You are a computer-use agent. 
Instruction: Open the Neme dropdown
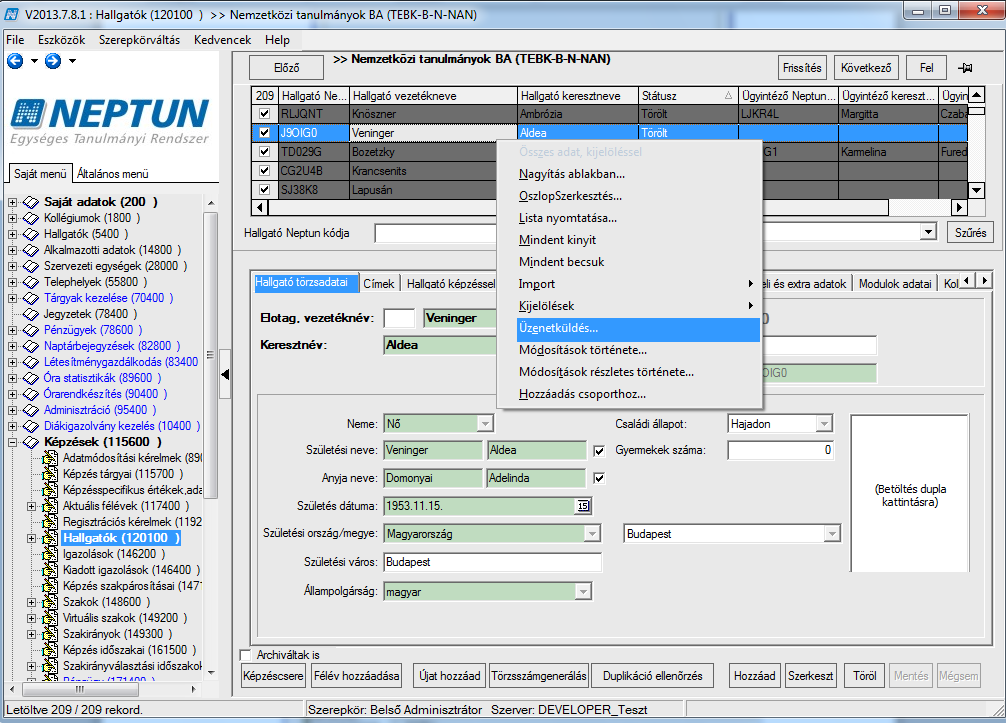(485, 424)
